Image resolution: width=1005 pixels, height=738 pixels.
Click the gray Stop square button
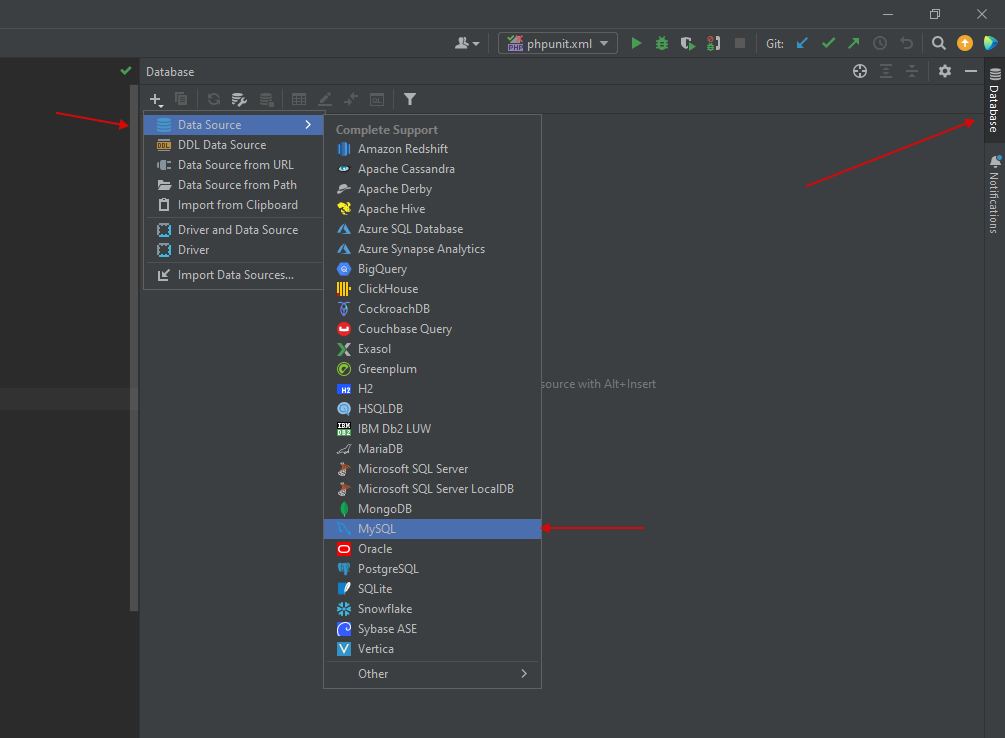pyautogui.click(x=740, y=43)
